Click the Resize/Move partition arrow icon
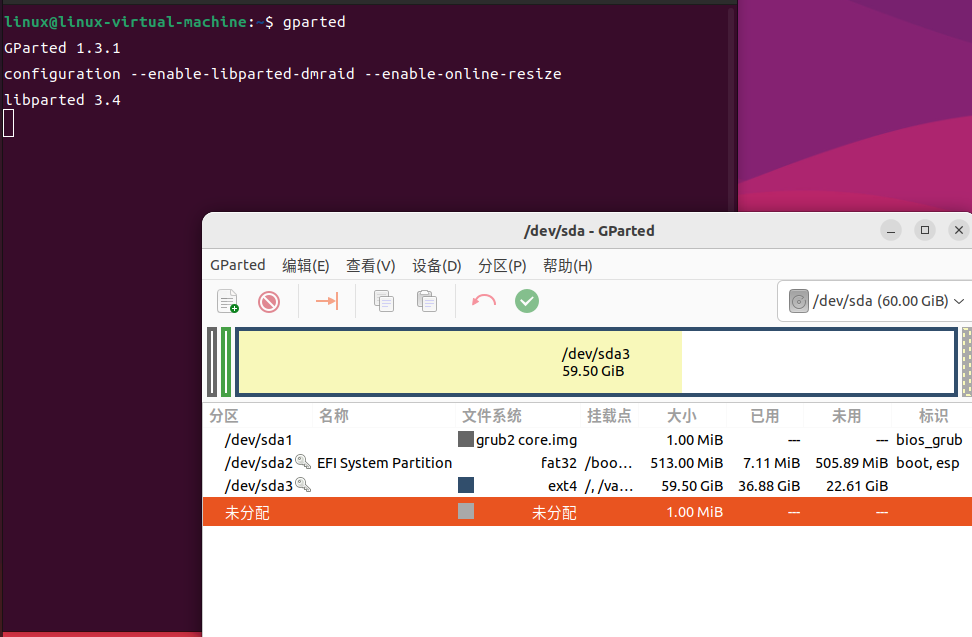Image resolution: width=972 pixels, height=637 pixels. pos(327,301)
